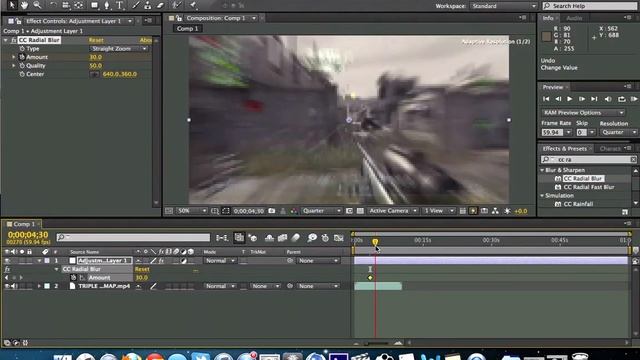Click the Auto-keyframe stopwatch icon in timeline
This screenshot has width=640, height=360.
[x=325, y=238]
